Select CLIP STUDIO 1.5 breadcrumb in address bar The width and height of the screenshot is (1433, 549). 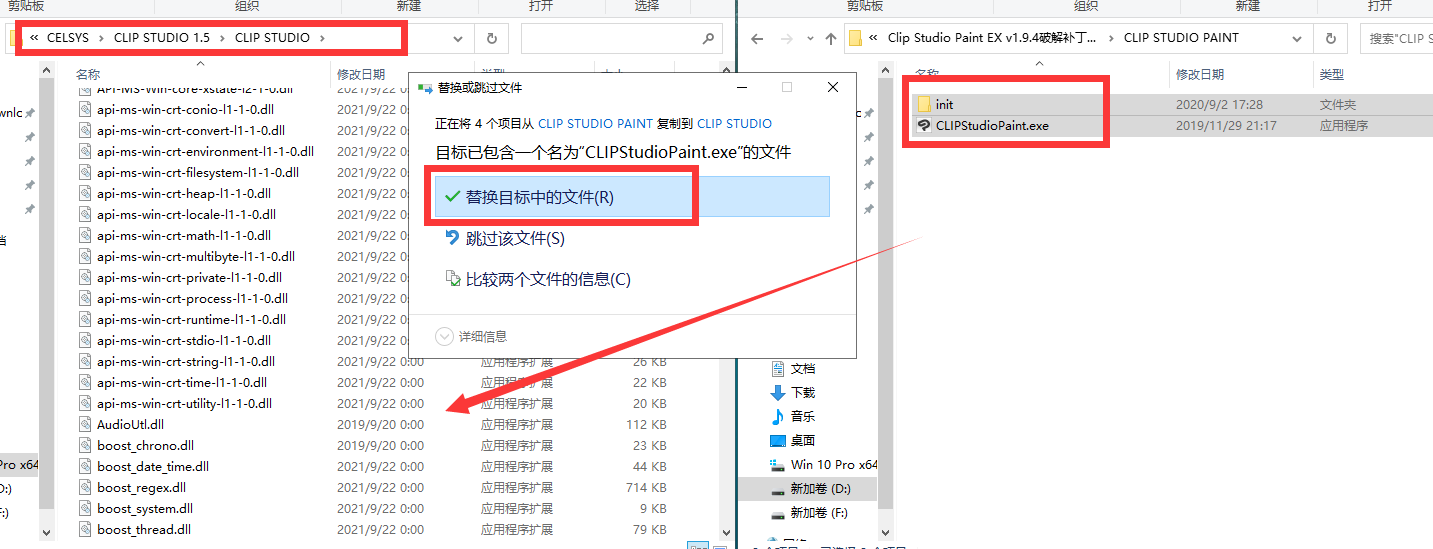[x=162, y=38]
